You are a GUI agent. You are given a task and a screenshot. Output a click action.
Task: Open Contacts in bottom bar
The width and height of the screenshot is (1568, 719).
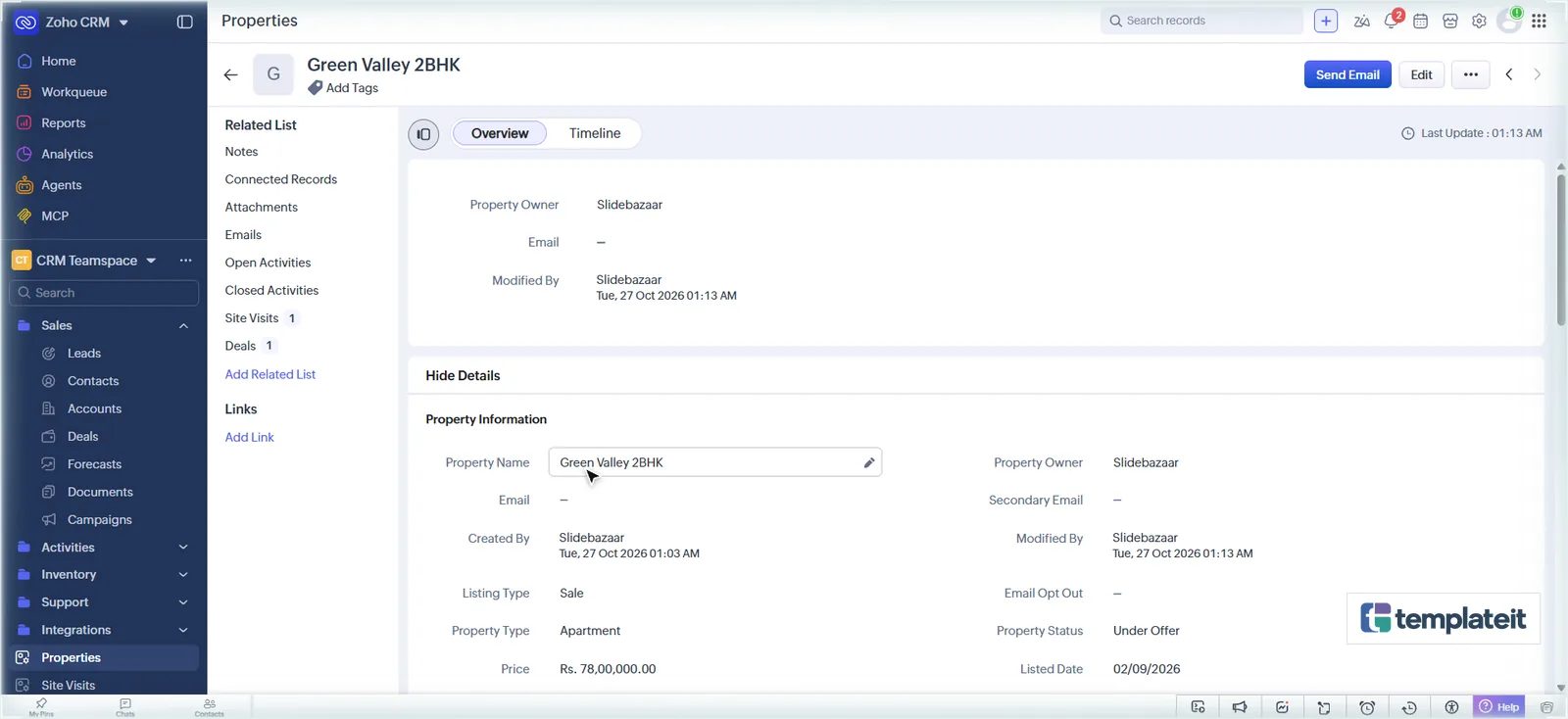(209, 707)
